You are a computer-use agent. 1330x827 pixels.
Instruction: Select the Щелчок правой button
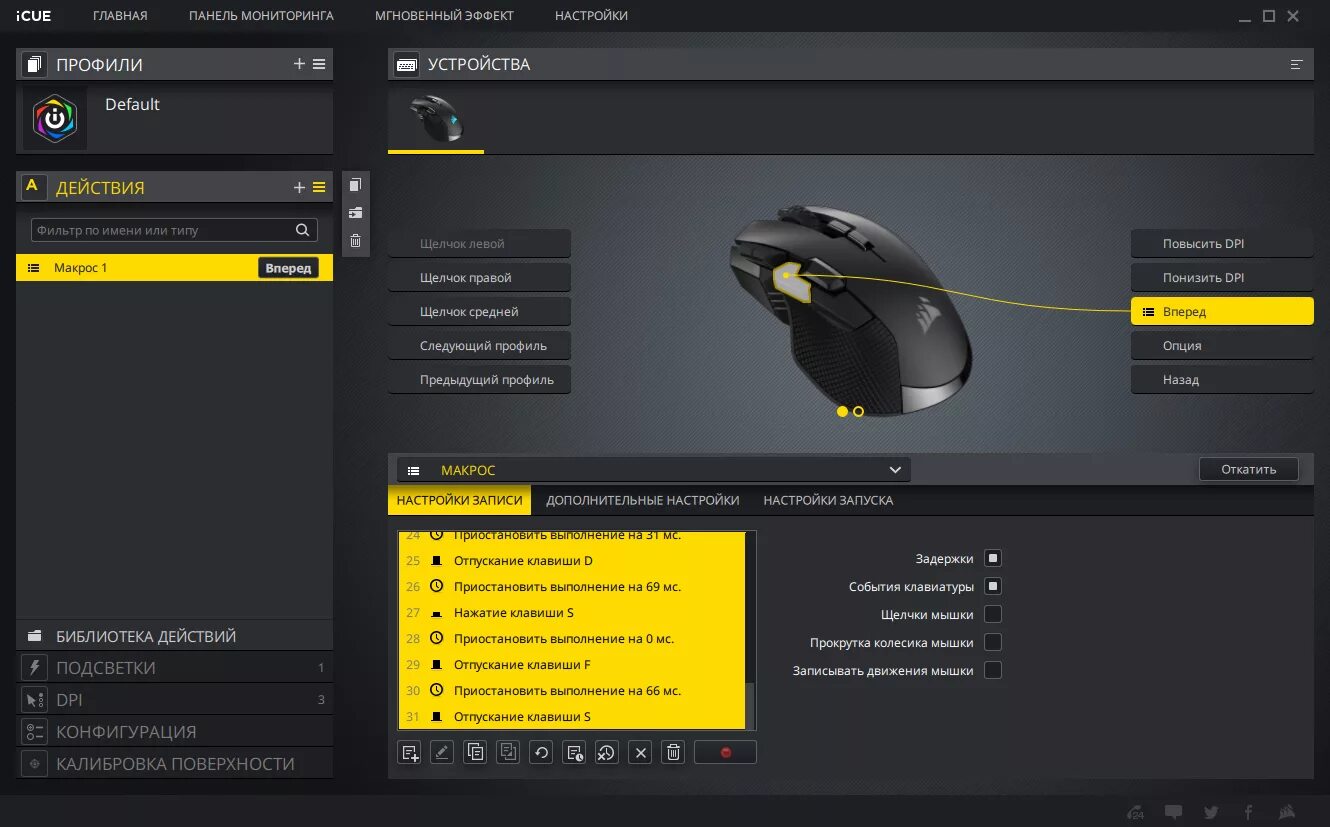(479, 277)
